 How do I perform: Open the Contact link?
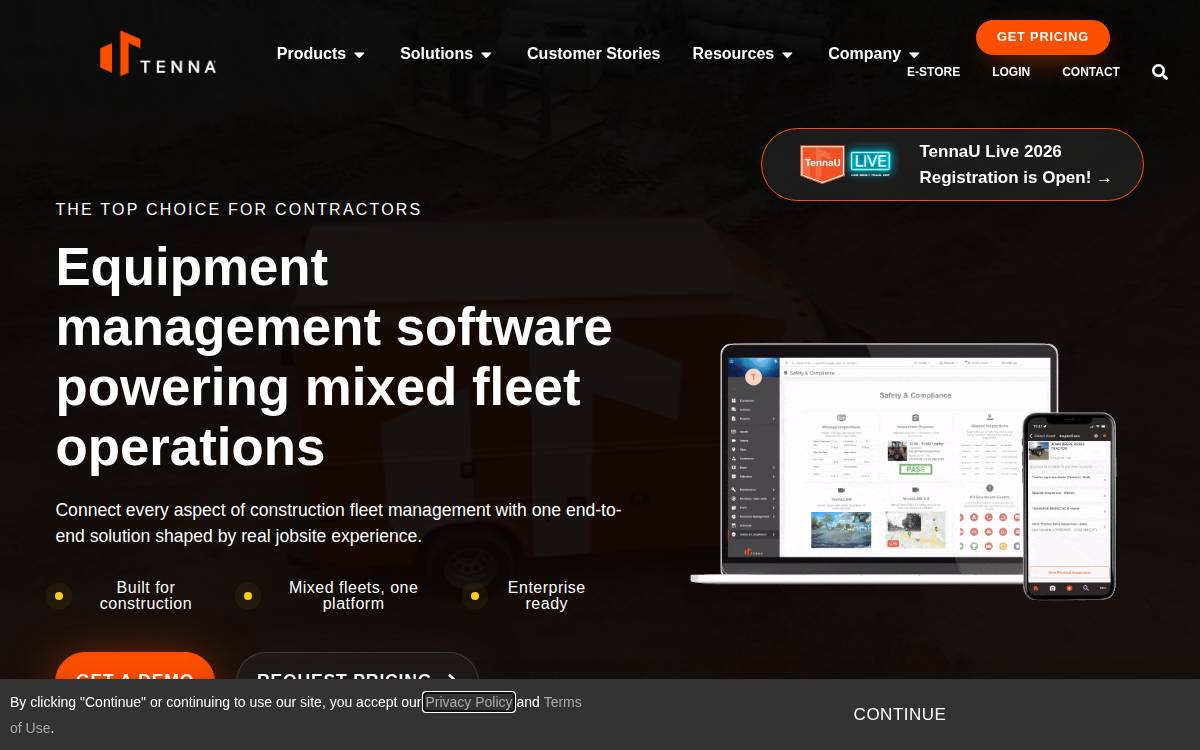[1091, 72]
